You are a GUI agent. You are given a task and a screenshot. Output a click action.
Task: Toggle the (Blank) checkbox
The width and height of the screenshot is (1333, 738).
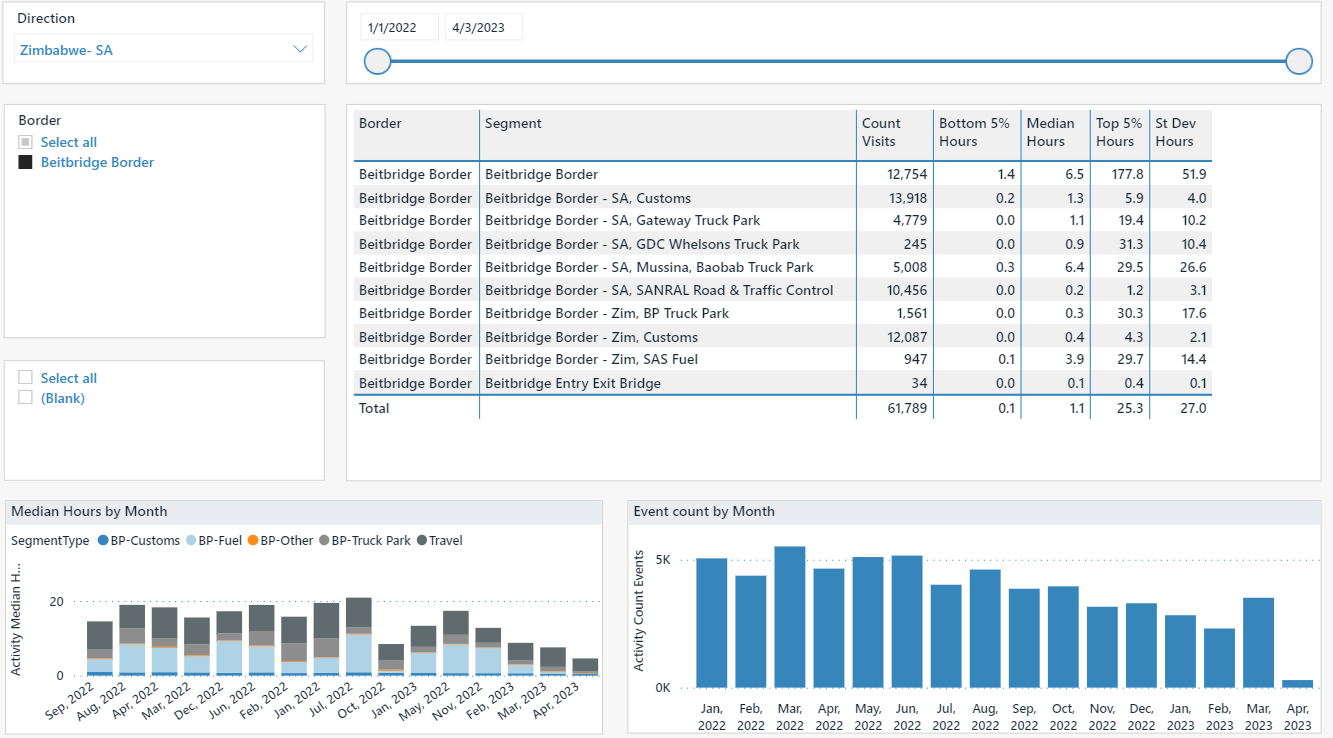[26, 398]
